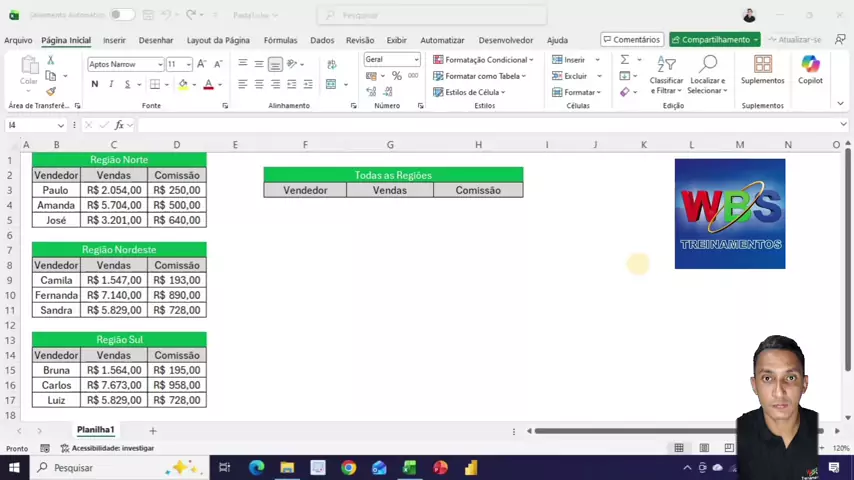
Task: Click the AutoSum sigma icon
Action: click(x=625, y=60)
